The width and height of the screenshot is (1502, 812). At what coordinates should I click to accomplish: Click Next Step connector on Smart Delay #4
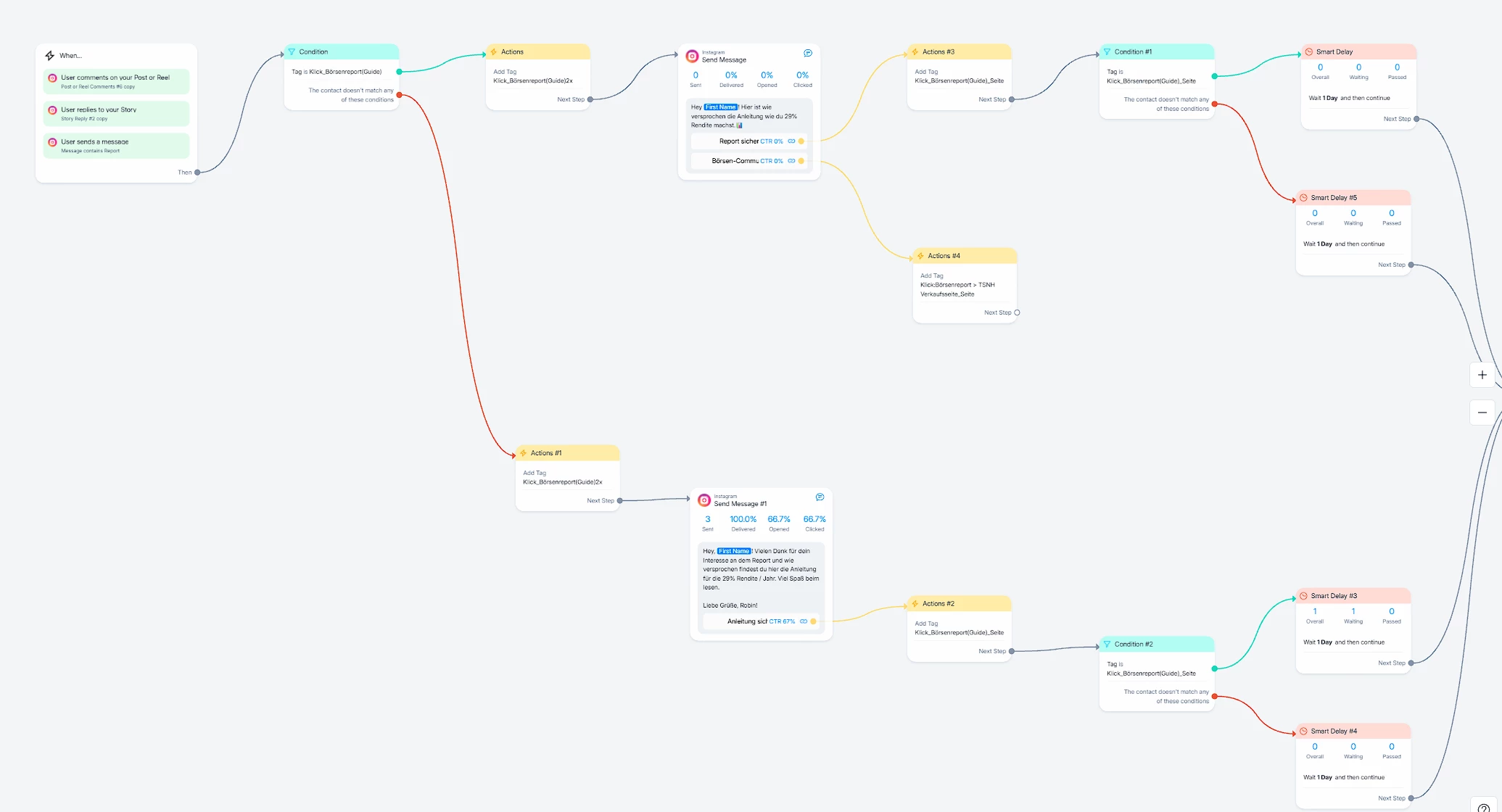[1411, 798]
